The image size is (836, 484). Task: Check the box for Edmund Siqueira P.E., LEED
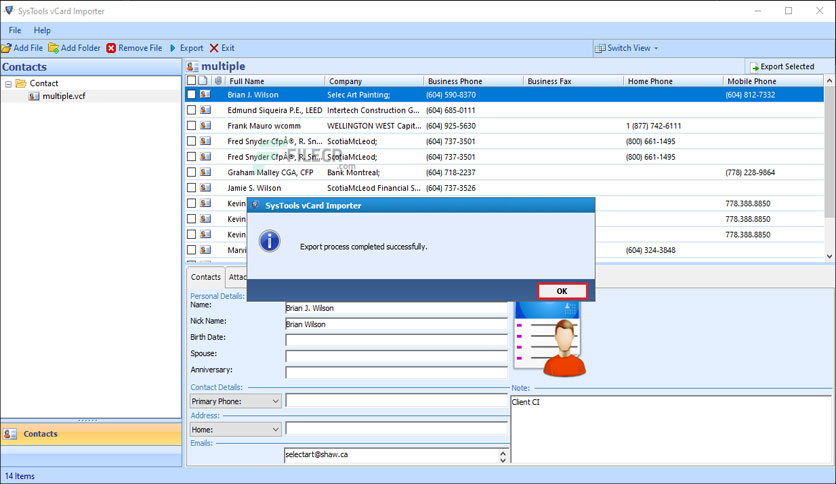pos(191,110)
